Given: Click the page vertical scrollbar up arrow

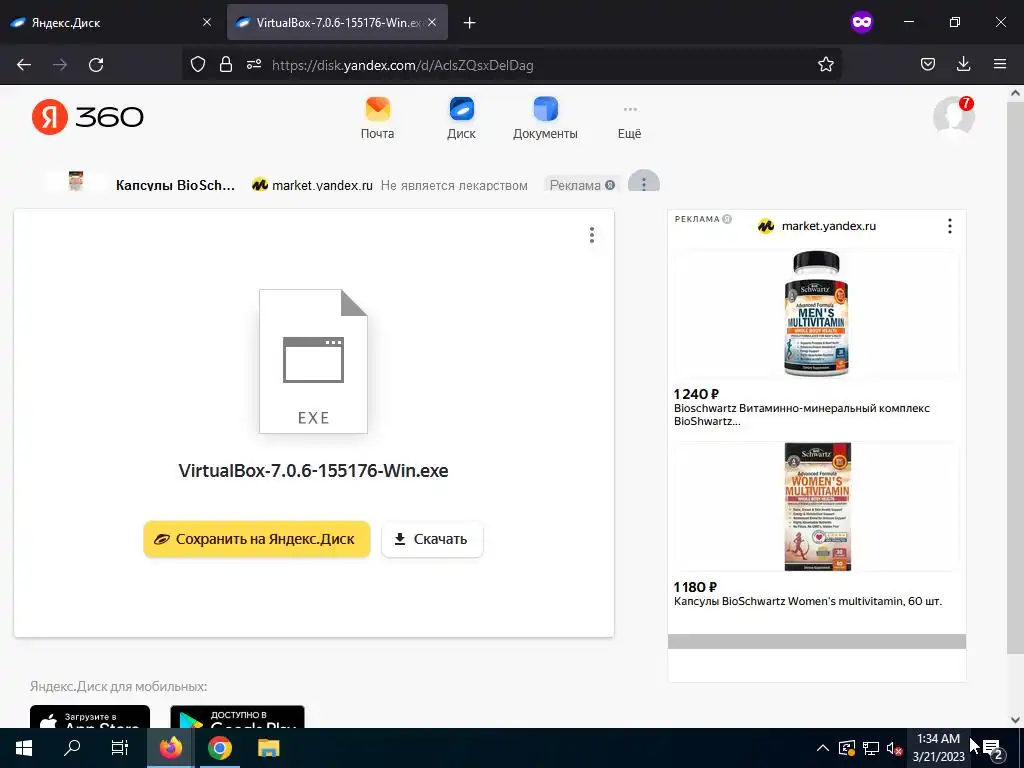Looking at the screenshot, I should click(x=1016, y=93).
